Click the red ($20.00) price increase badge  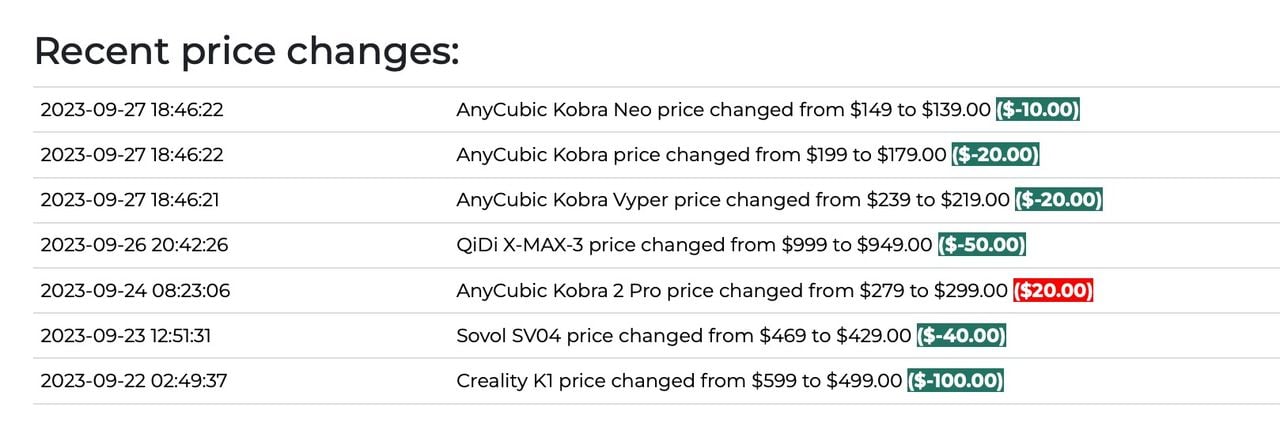click(x=1053, y=290)
